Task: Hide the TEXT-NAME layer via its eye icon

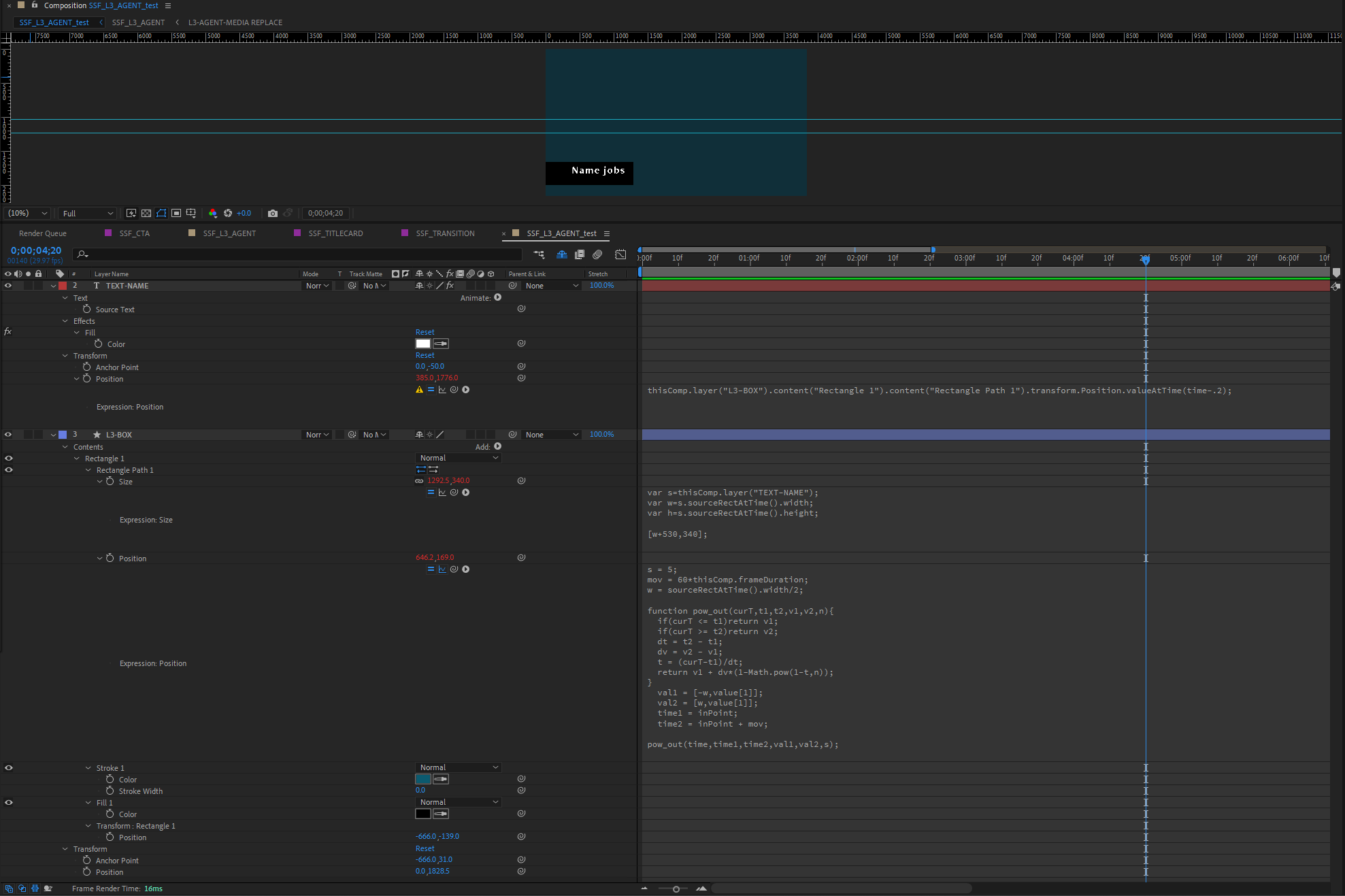Action: click(8, 286)
